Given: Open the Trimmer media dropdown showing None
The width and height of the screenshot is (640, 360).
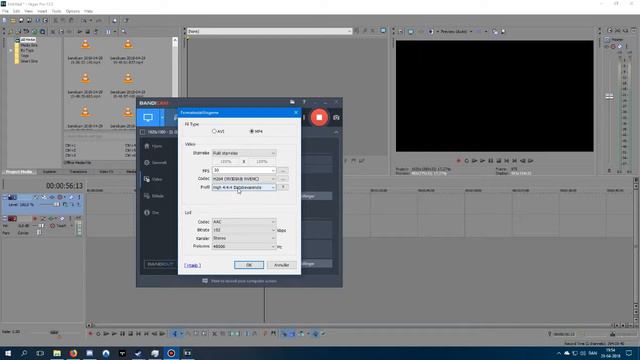Looking at the screenshot, I should [269, 31].
